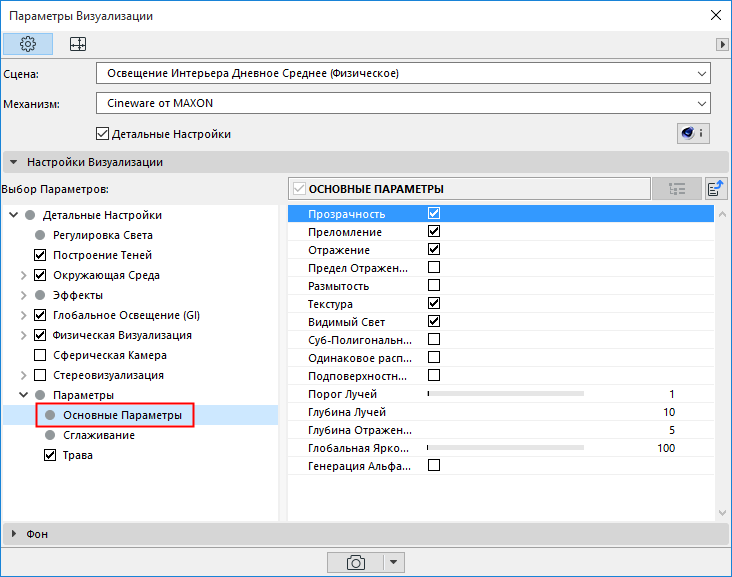This screenshot has width=732, height=577.
Task: Uncheck the Видимый Свет checkbox
Action: 434,321
